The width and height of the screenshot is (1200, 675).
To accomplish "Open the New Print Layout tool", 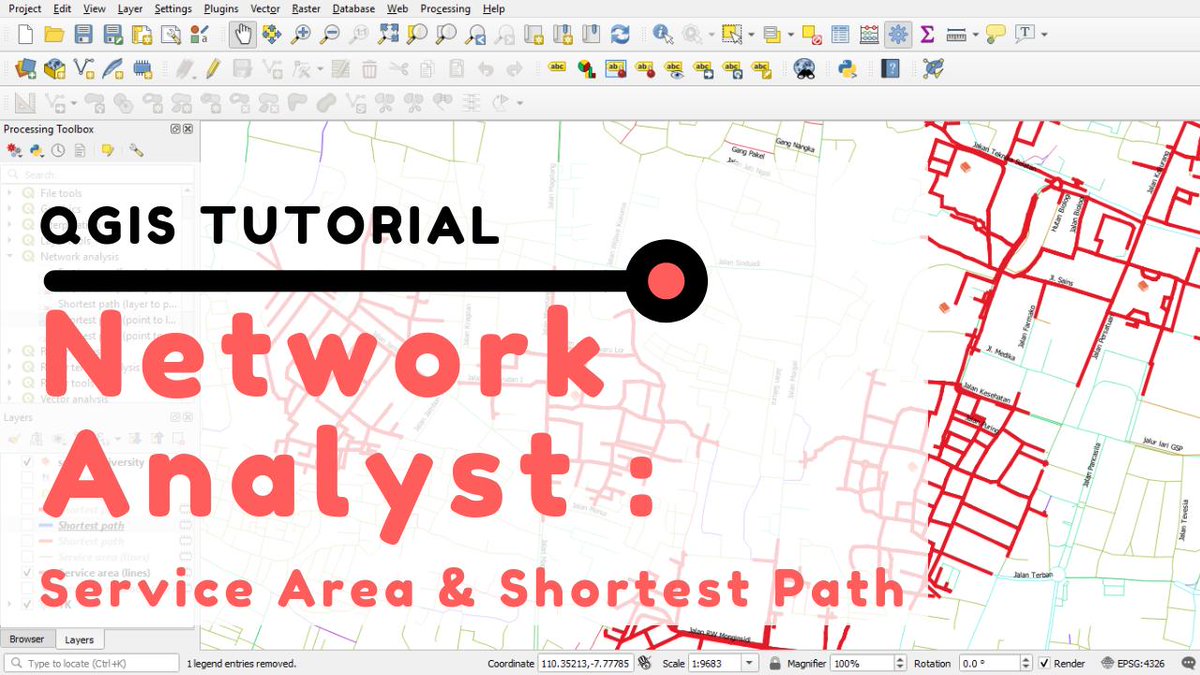I will (142, 35).
